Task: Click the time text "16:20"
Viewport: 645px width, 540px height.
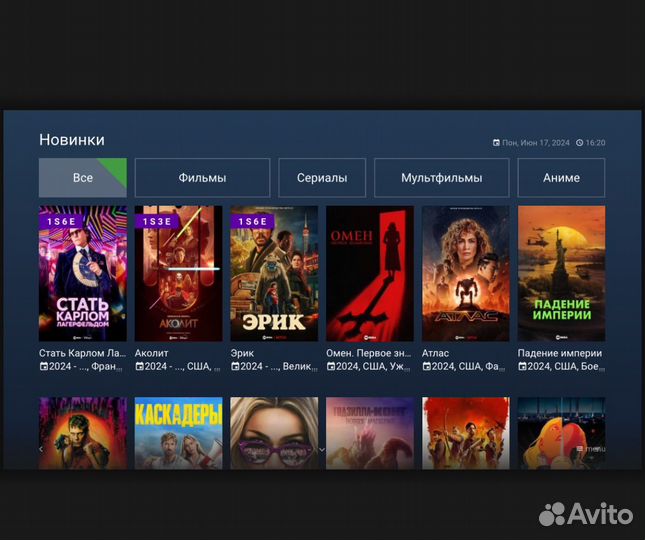Action: tap(595, 143)
